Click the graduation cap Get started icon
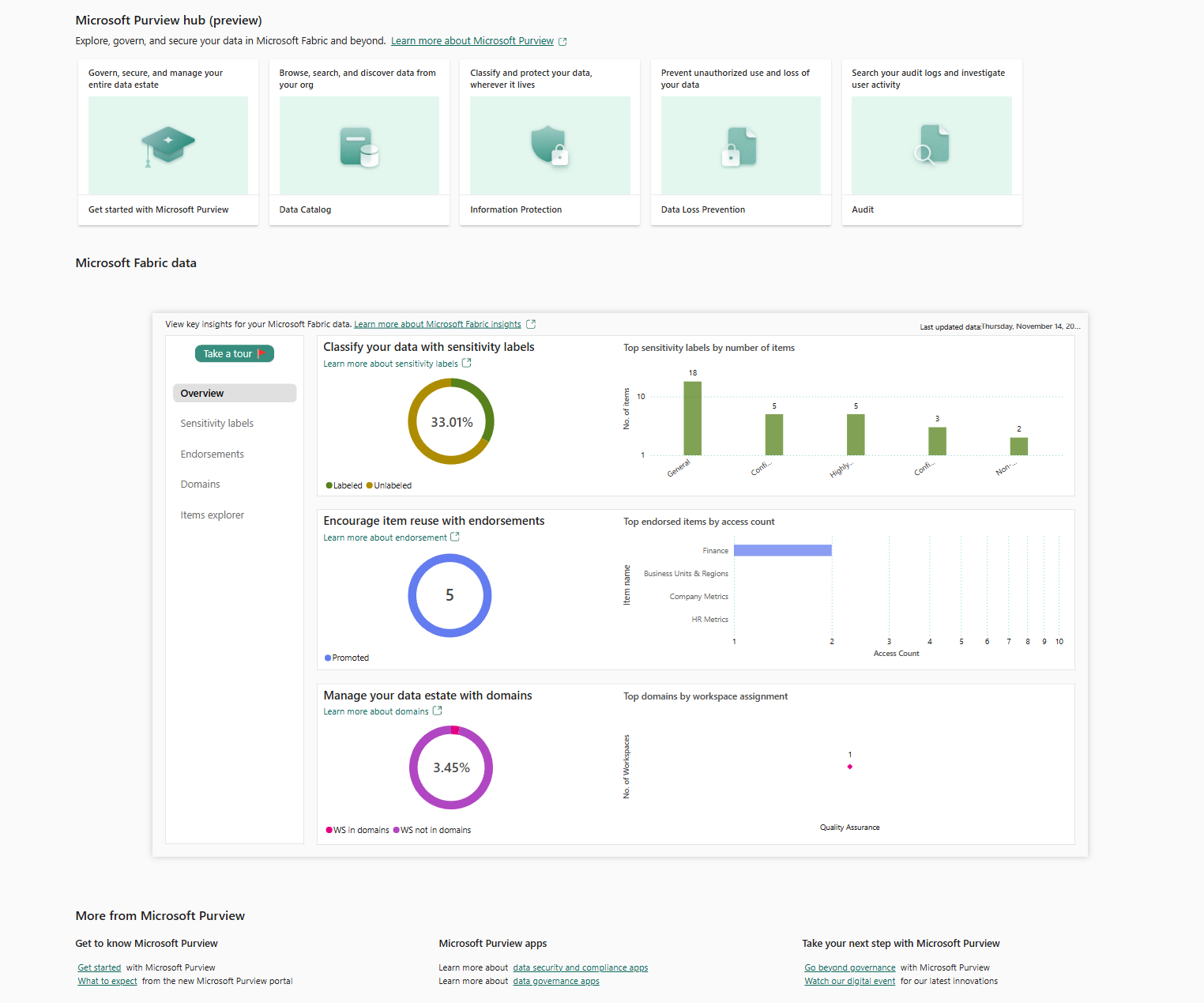 [x=167, y=145]
